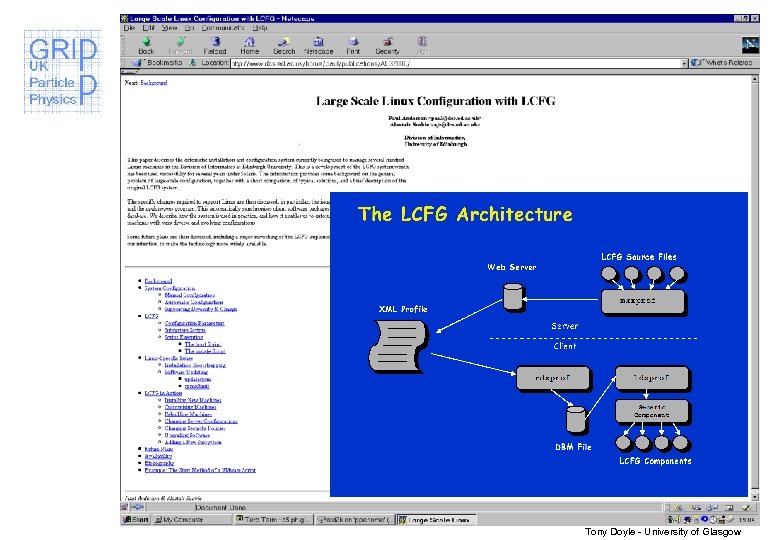Open the Changing Server Configurations link
Screen dimensions: 780x540
click(201, 421)
